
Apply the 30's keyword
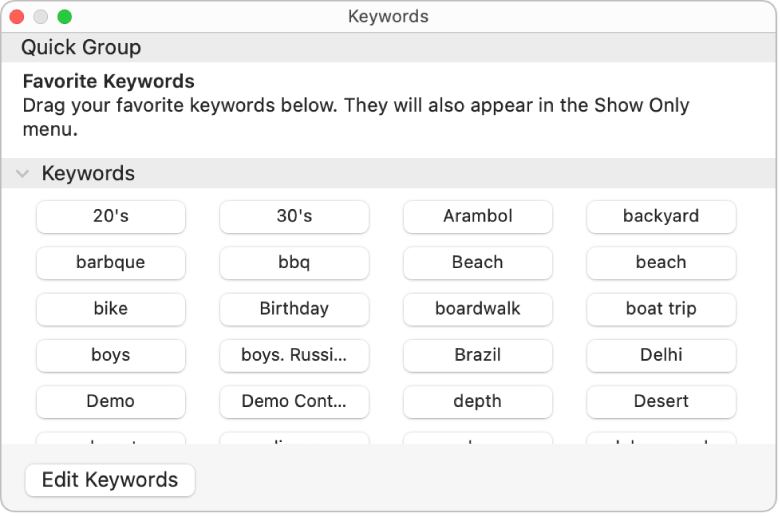[294, 216]
